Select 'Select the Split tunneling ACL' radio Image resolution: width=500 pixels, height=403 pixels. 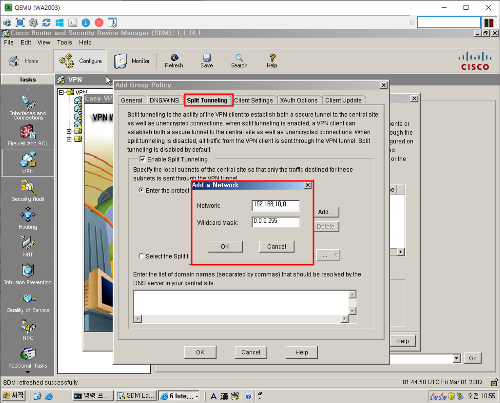[x=141, y=256]
